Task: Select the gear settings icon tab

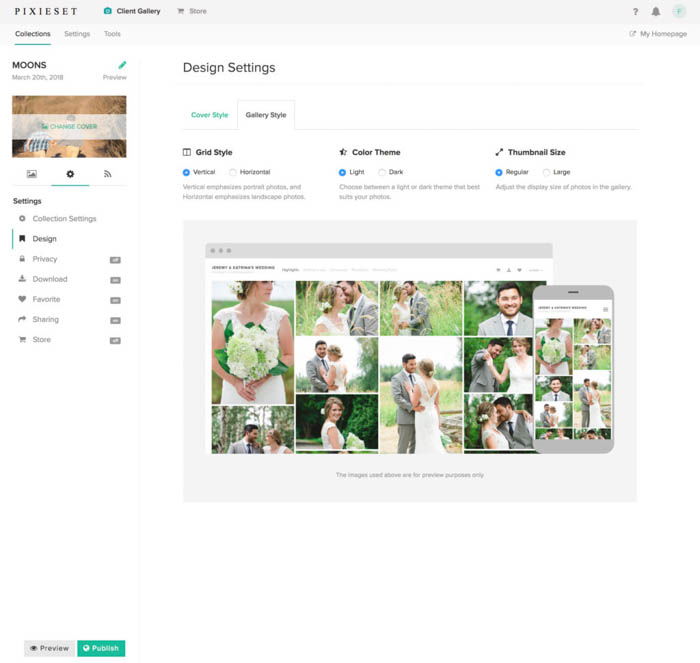Action: 70,174
